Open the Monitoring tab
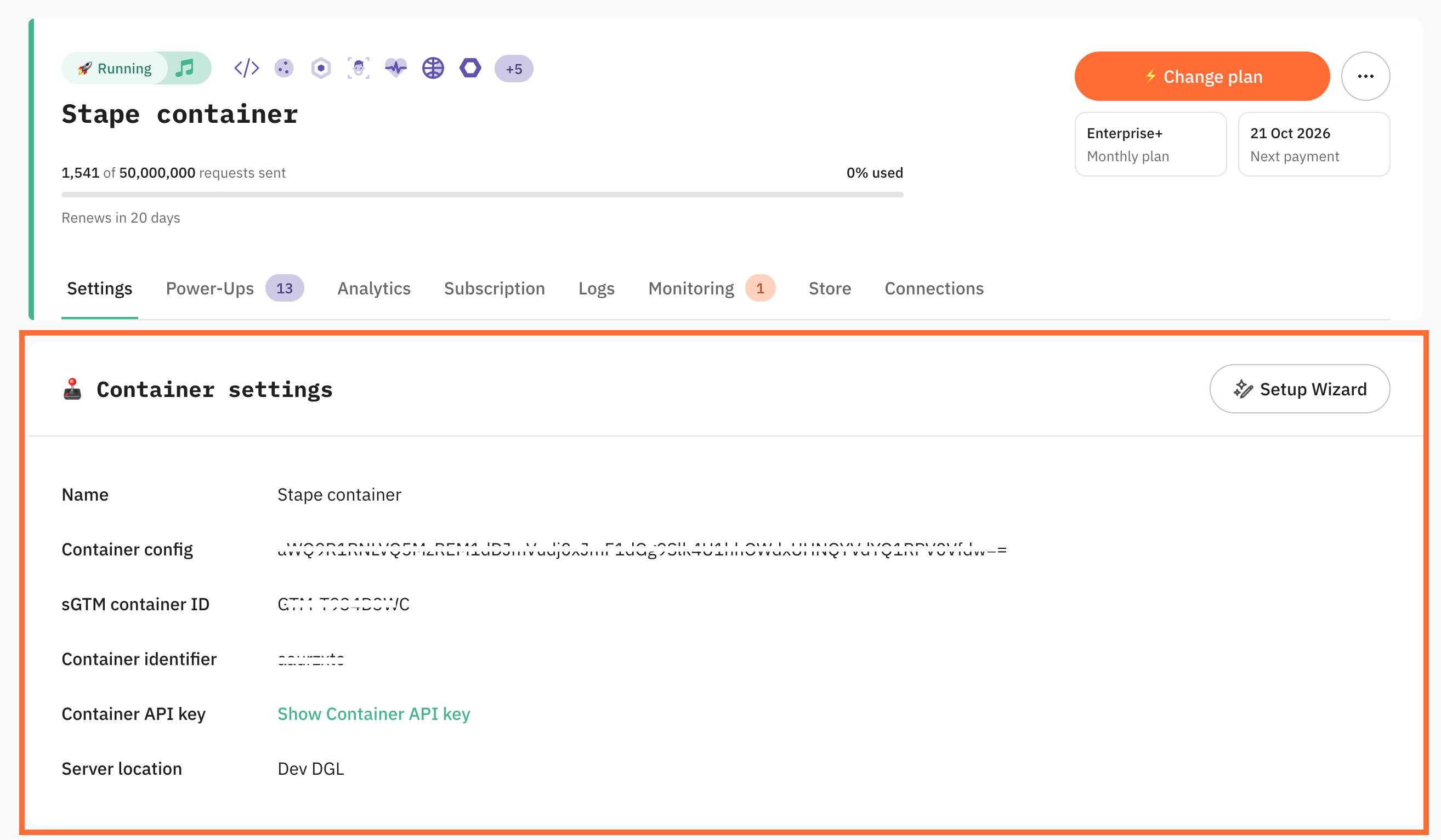The height and width of the screenshot is (840, 1441). coord(711,288)
